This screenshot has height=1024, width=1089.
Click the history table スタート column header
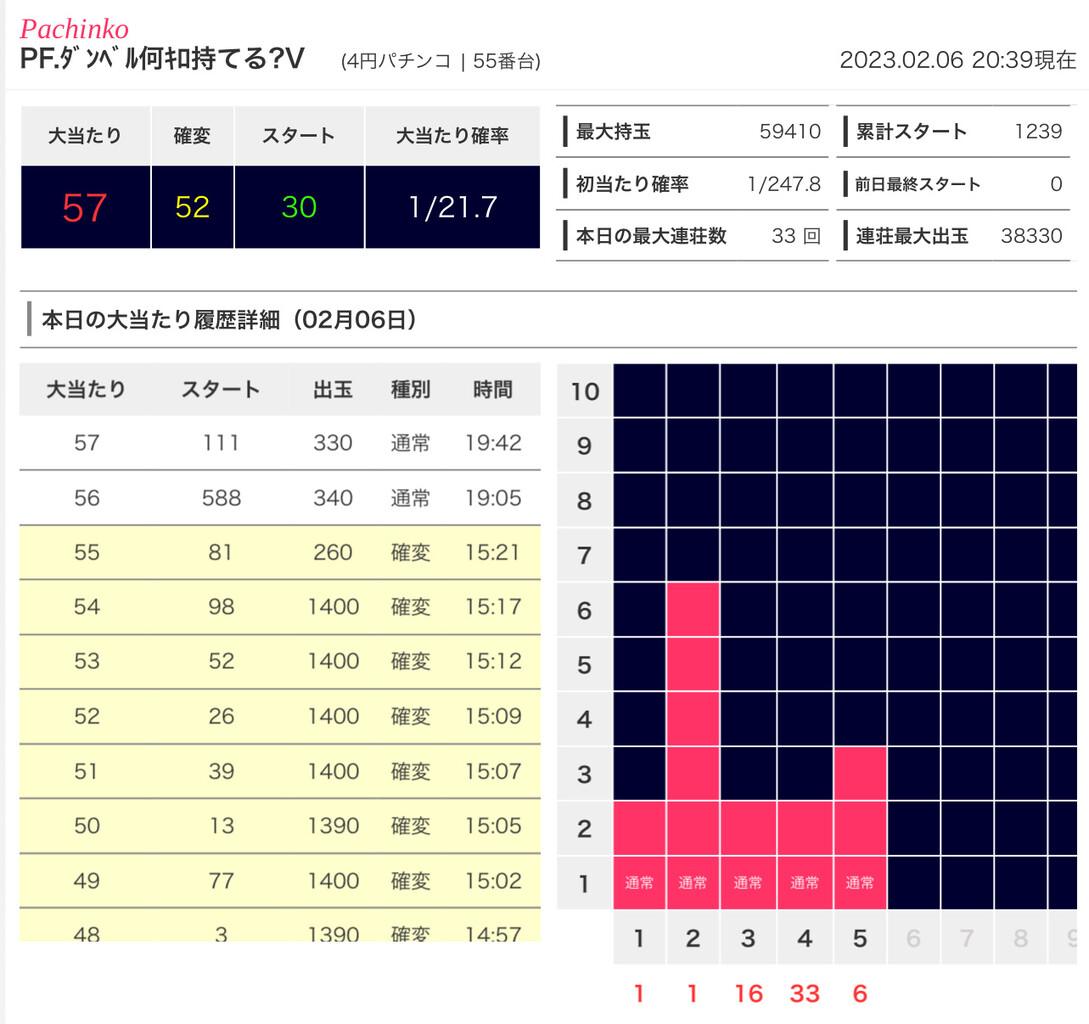221,389
